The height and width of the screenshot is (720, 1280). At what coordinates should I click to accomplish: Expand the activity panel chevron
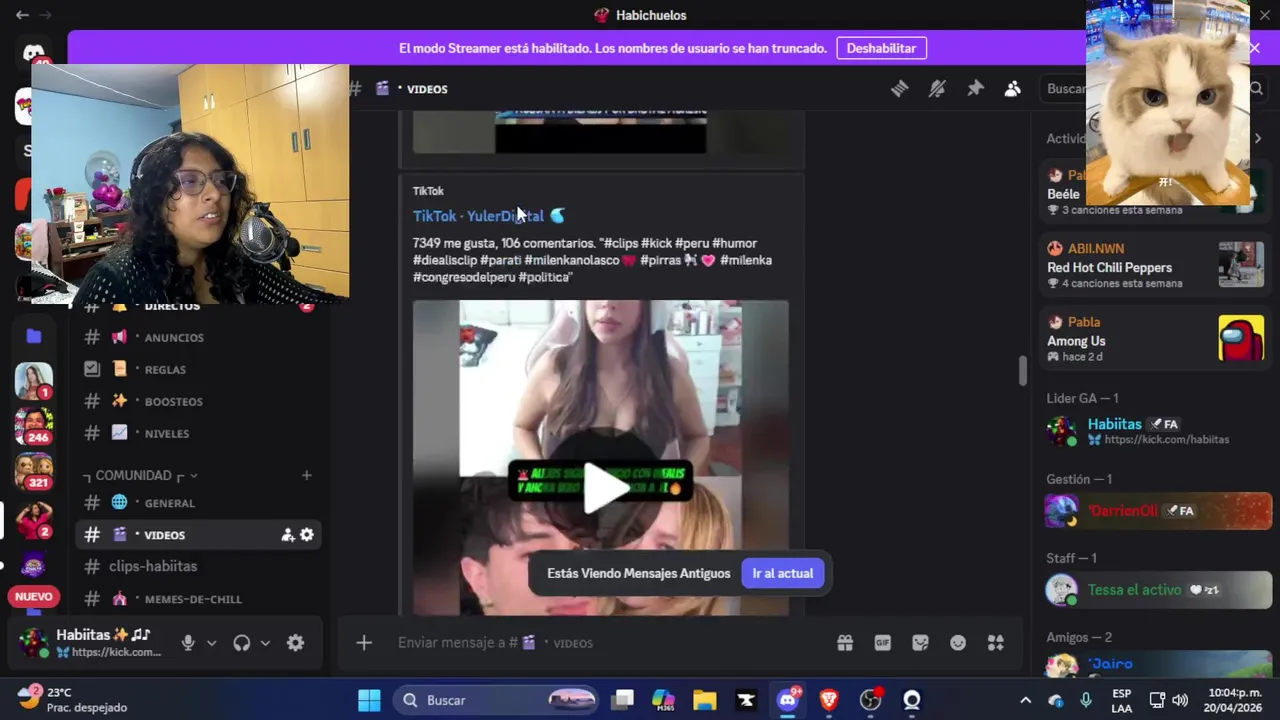pos(1257,138)
